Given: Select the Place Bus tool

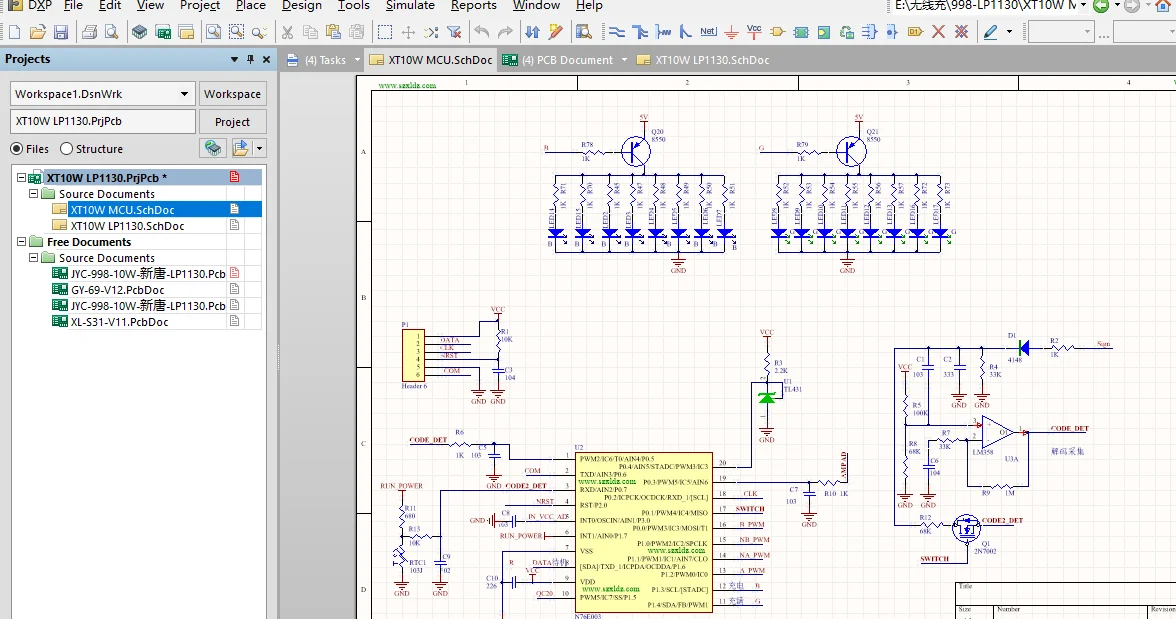Looking at the screenshot, I should [640, 32].
